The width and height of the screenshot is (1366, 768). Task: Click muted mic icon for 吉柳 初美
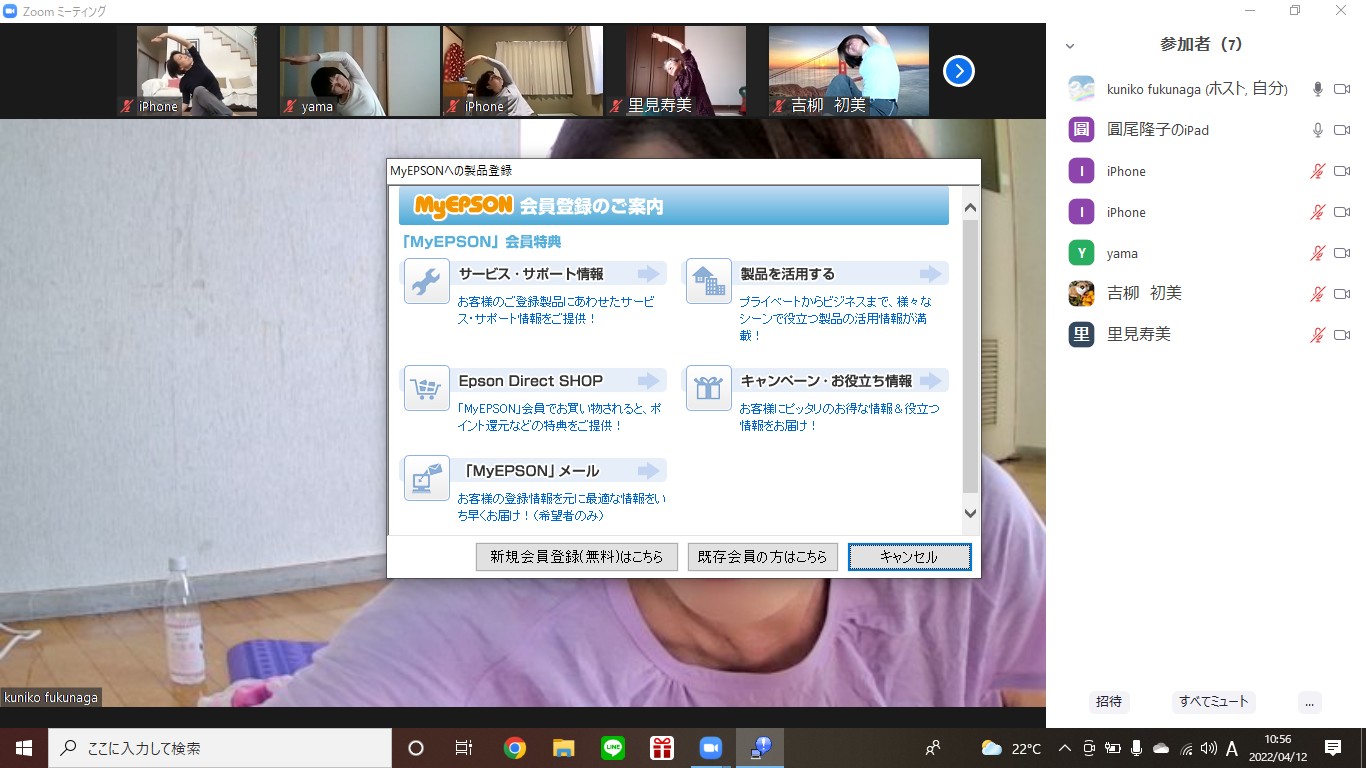(1317, 294)
